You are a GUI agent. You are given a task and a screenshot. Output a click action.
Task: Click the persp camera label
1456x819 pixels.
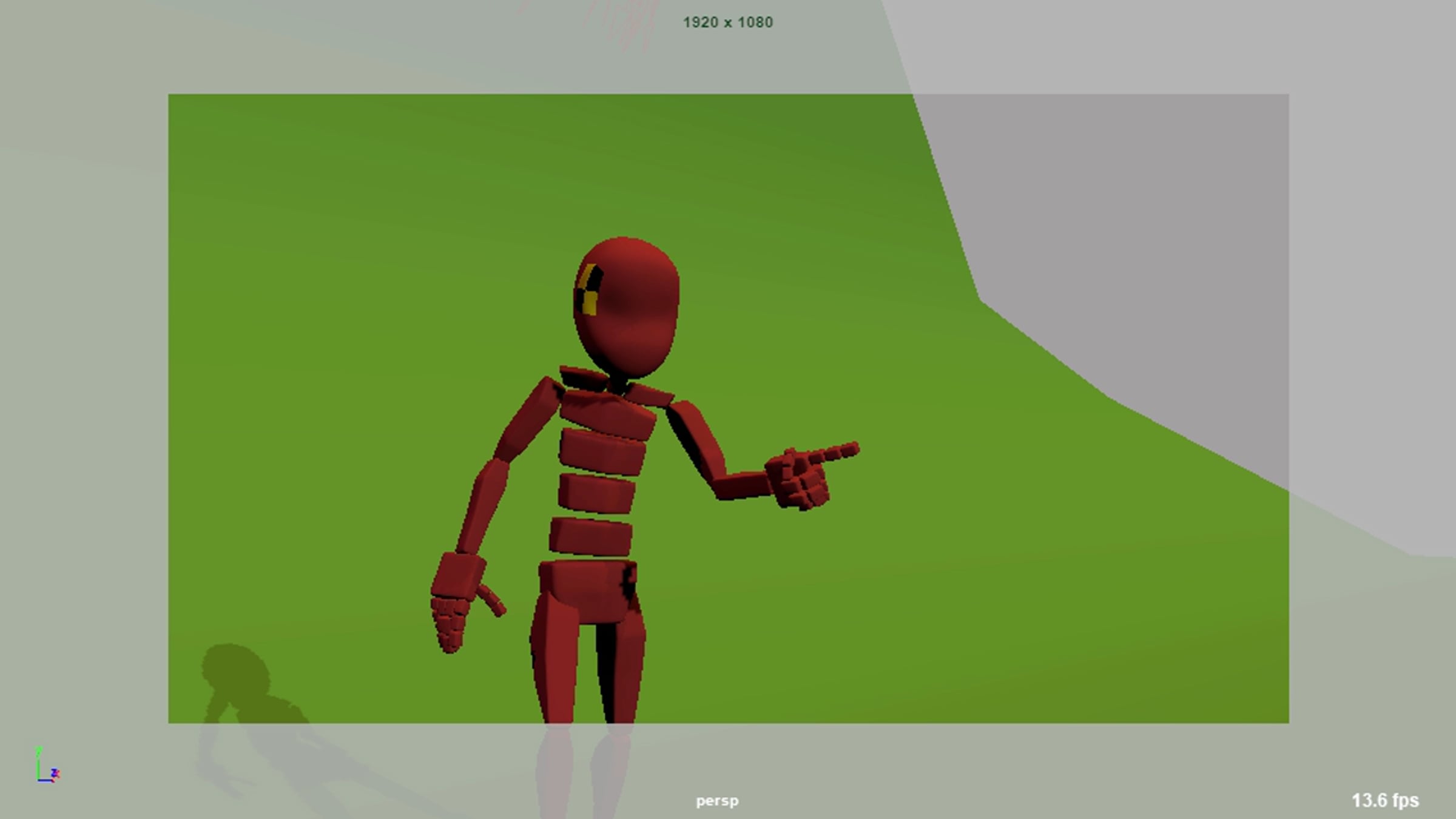pyautogui.click(x=717, y=801)
